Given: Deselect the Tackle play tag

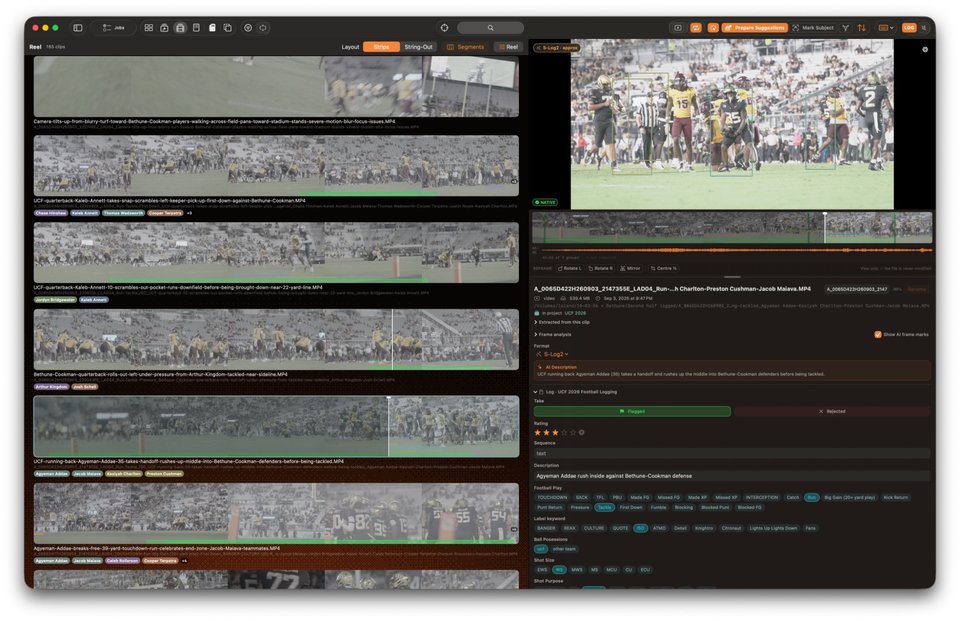Looking at the screenshot, I should pos(604,507).
